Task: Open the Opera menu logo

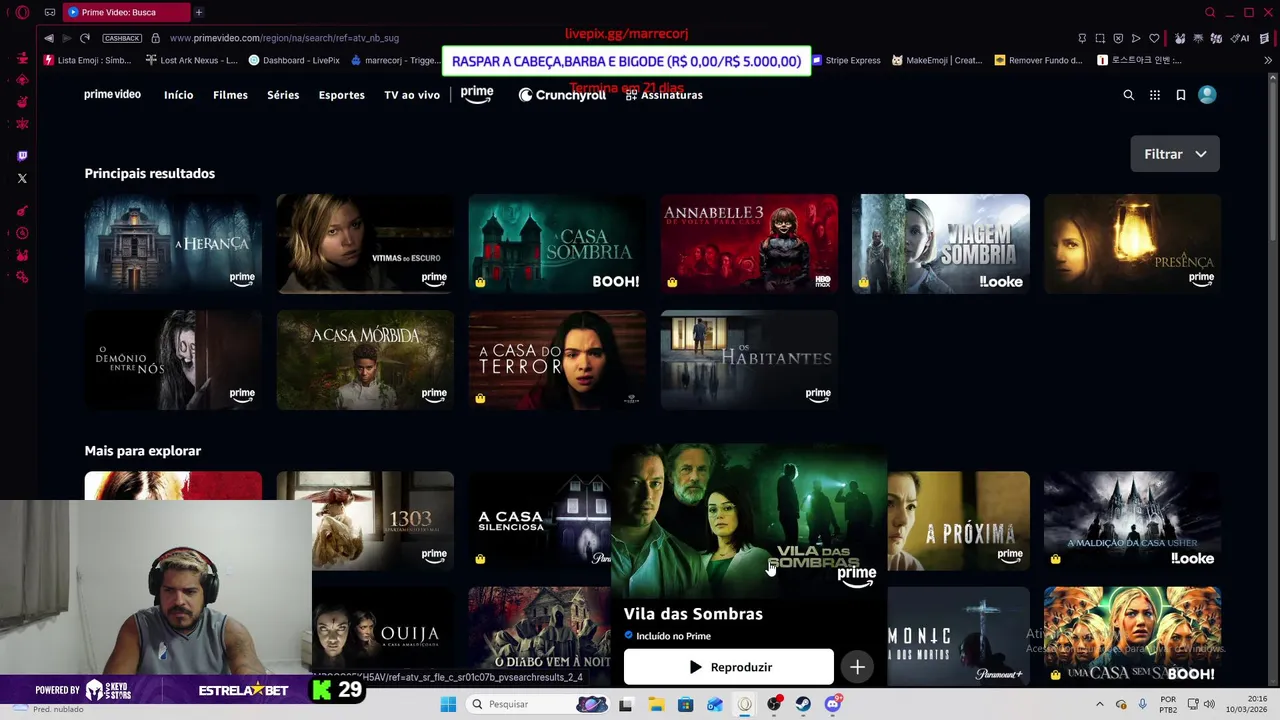Action: click(x=22, y=12)
